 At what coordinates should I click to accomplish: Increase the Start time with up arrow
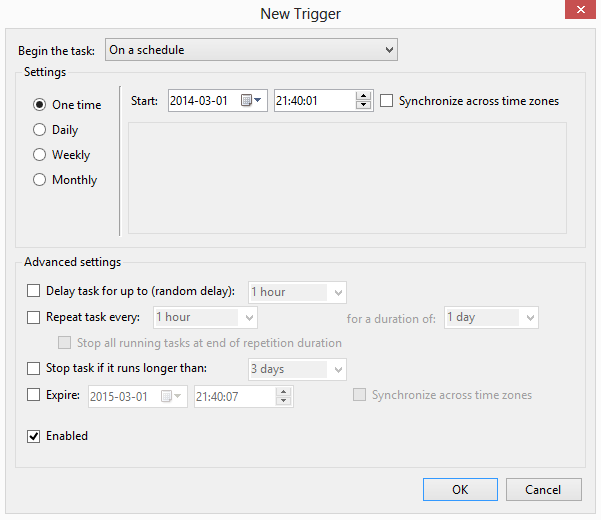(x=364, y=96)
